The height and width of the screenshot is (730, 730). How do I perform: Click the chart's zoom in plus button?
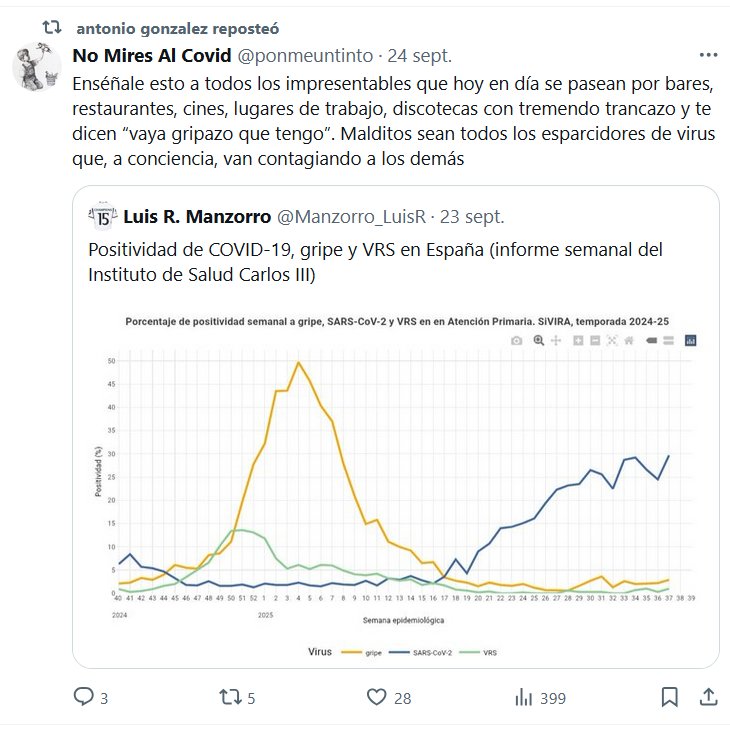(x=579, y=341)
